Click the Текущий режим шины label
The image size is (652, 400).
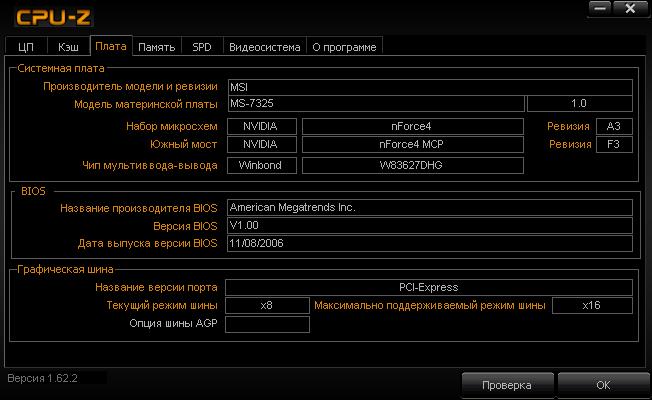(162, 305)
